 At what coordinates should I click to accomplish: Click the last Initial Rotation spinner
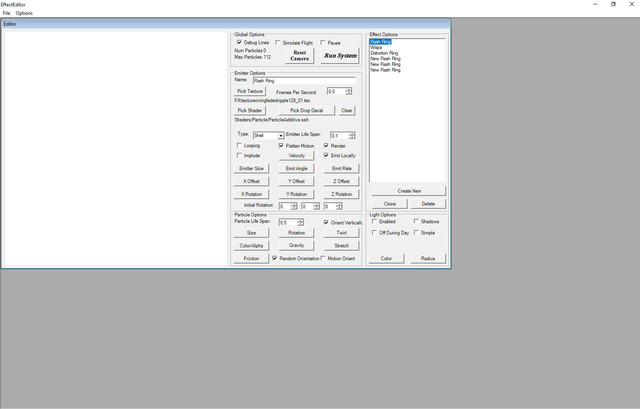tap(339, 207)
